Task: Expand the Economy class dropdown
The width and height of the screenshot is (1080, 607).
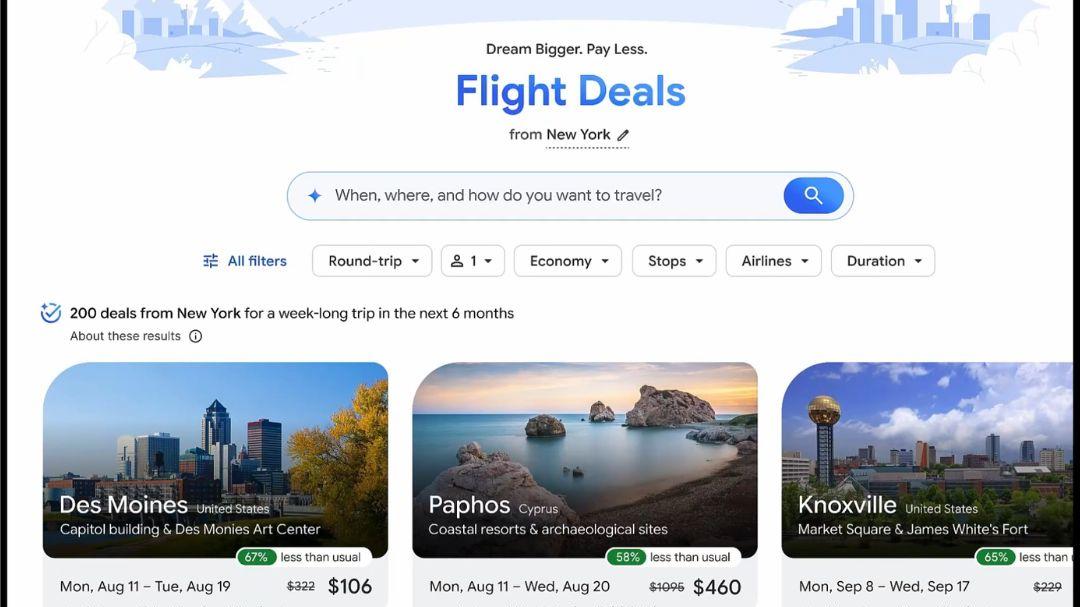Action: [568, 261]
